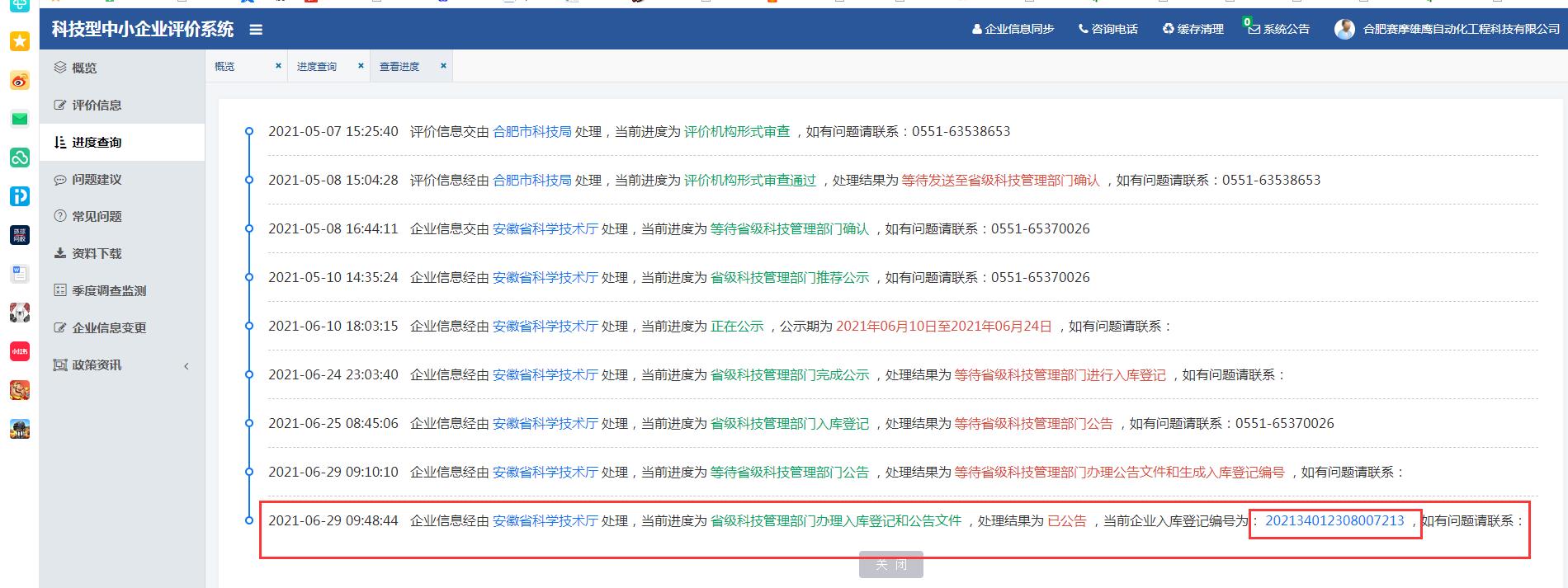1568x588 pixels.
Task: Close the 进度查询 tab
Action: (361, 66)
